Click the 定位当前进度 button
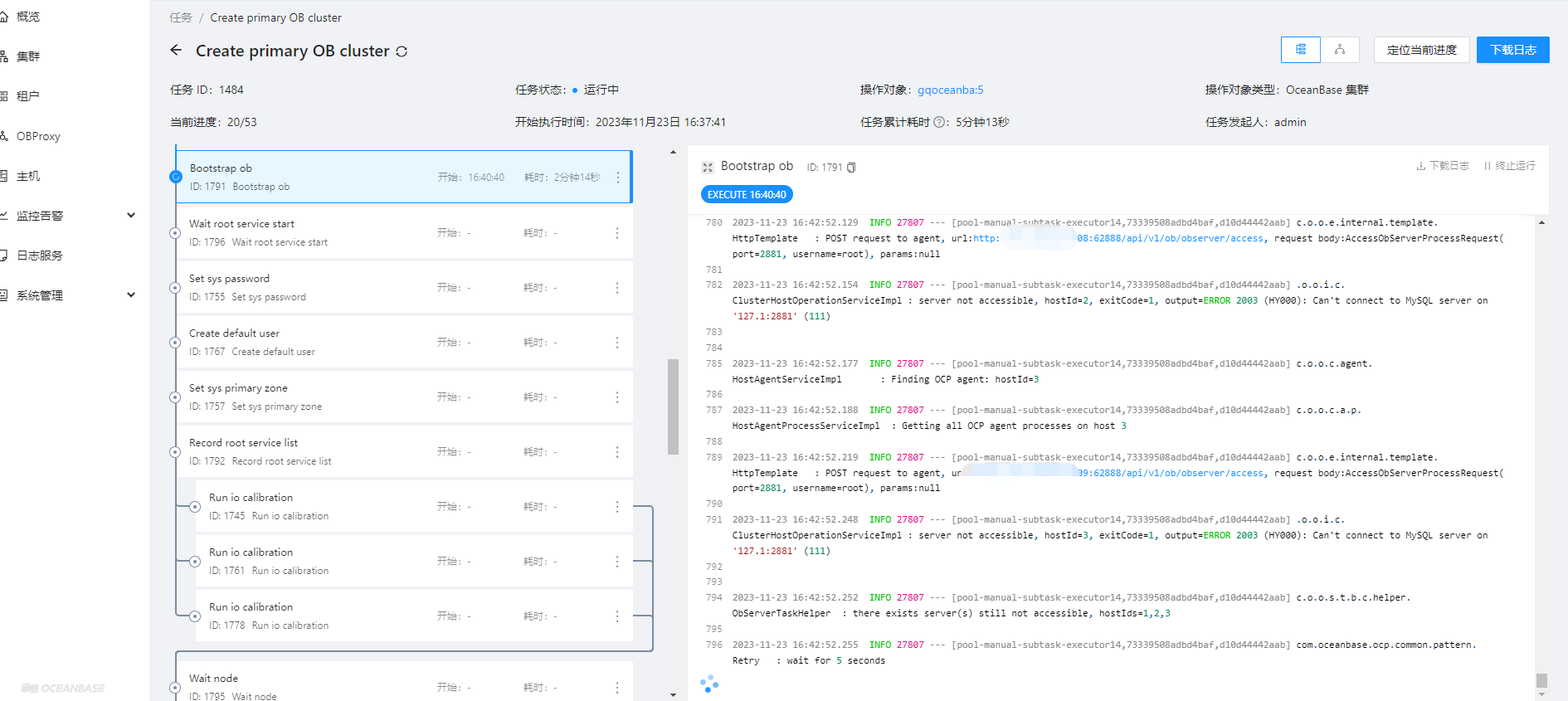The height and width of the screenshot is (701, 1568). click(1422, 50)
